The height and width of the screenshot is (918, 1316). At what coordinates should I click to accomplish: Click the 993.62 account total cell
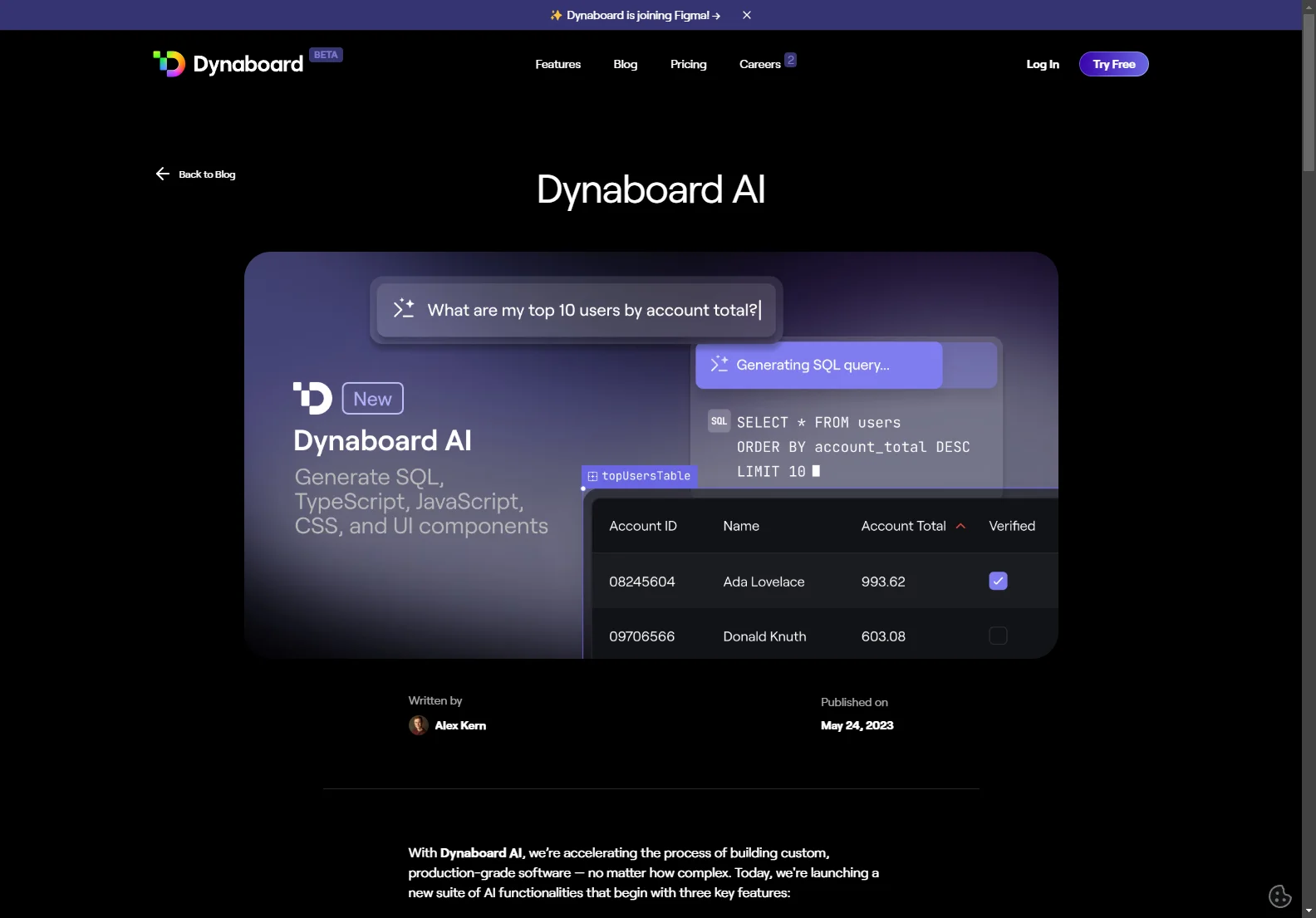coord(883,582)
